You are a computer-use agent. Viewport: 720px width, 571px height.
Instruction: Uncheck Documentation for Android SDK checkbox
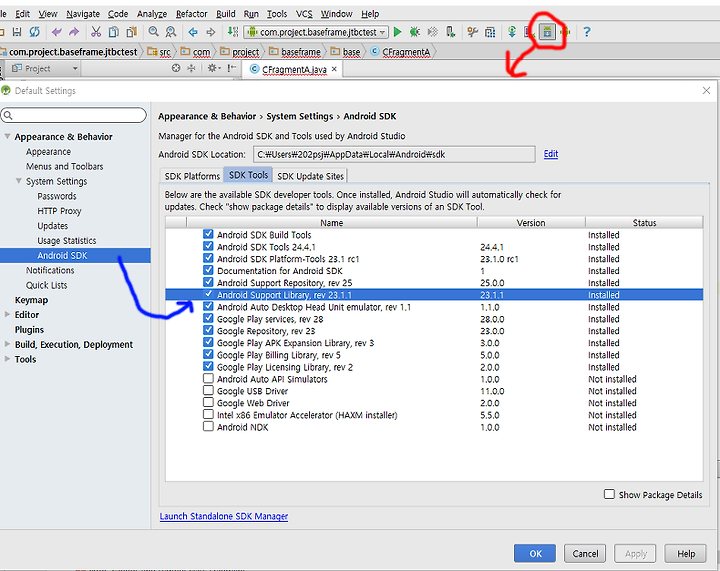coord(208,270)
